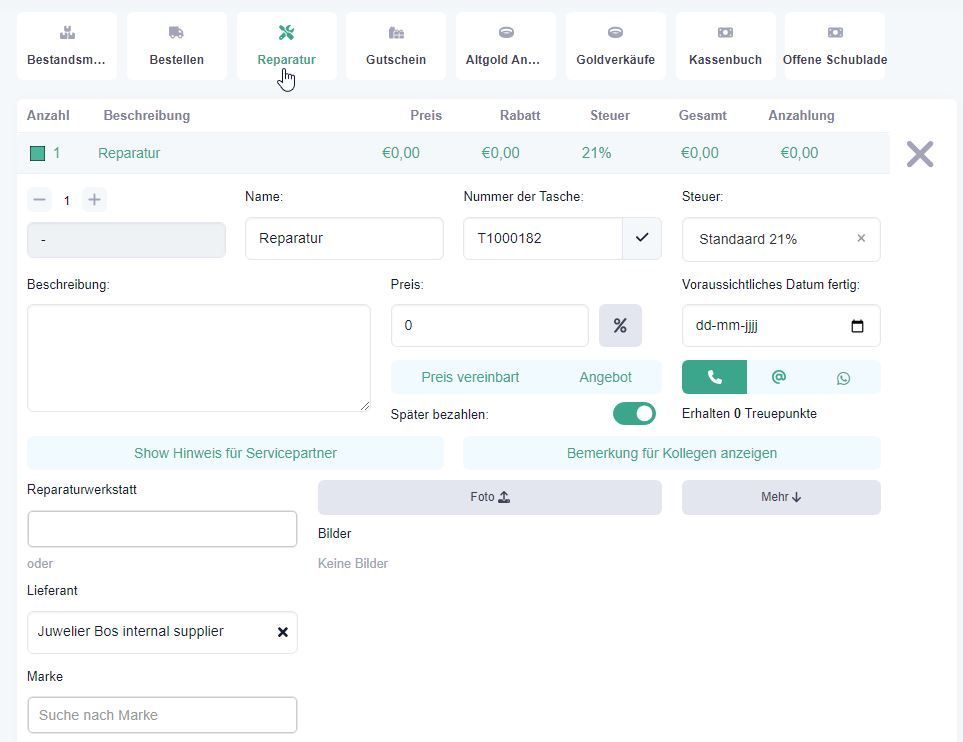
Task: Open the Steuer dropdown
Action: click(781, 239)
